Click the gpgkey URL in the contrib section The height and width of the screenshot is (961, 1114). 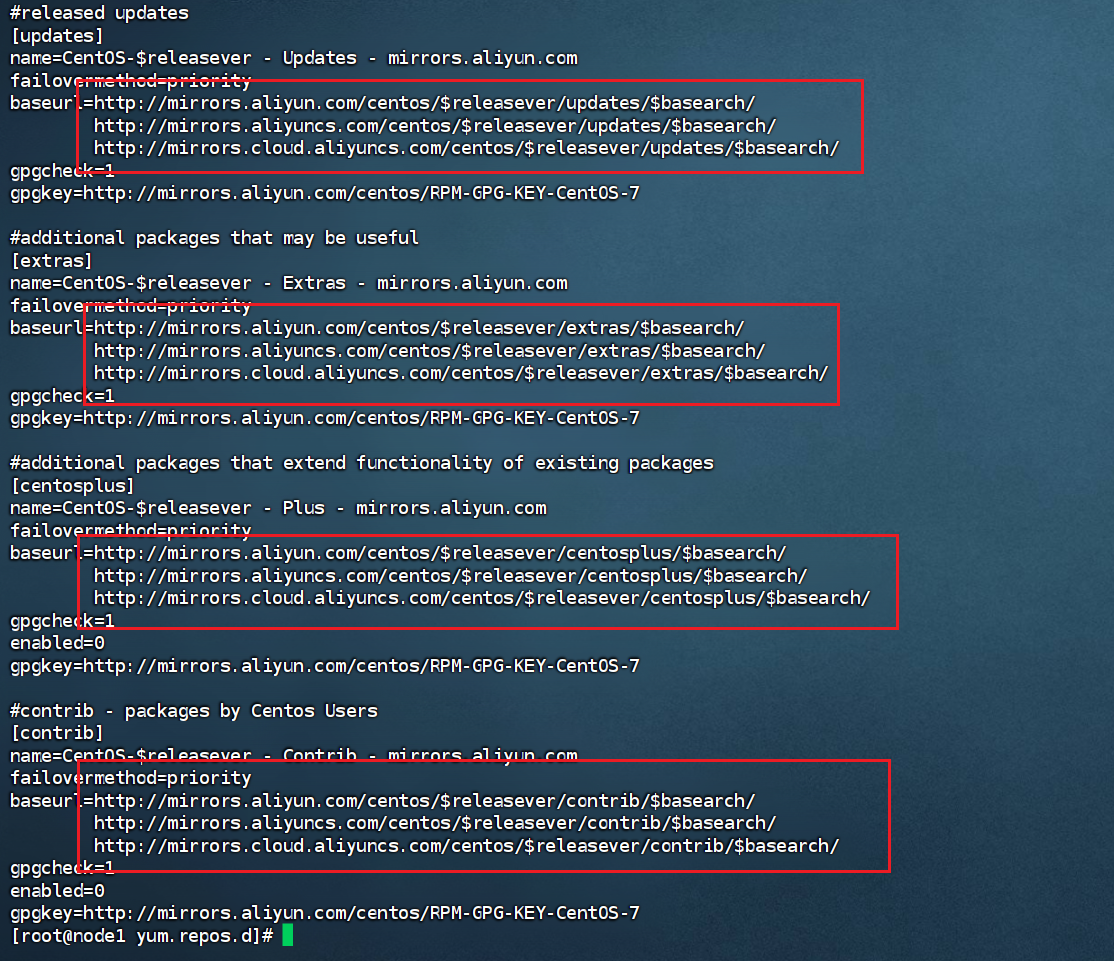pyautogui.click(x=320, y=912)
